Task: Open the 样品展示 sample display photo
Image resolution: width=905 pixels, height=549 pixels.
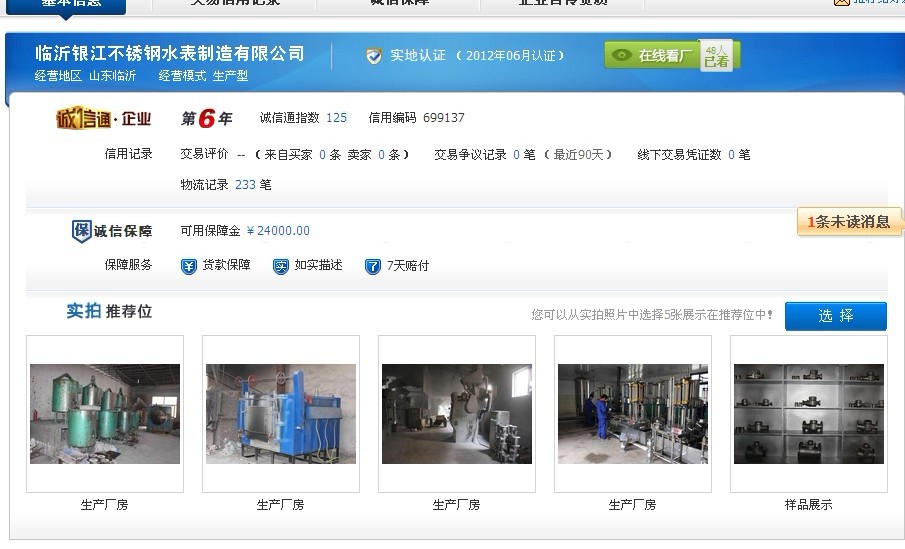Action: click(x=809, y=413)
